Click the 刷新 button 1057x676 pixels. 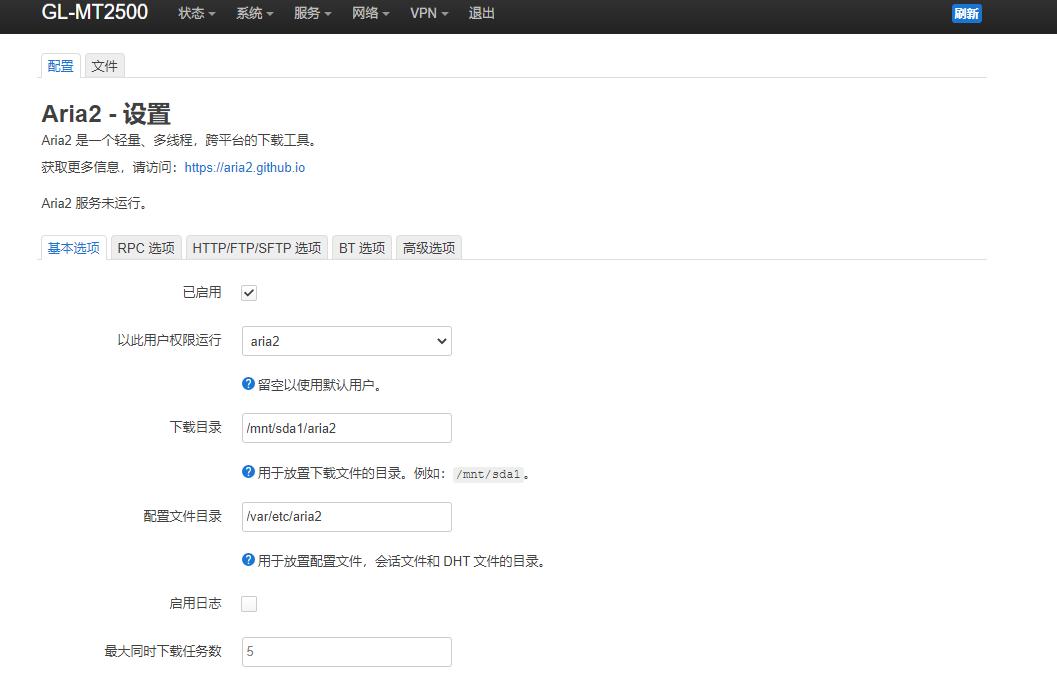point(966,13)
